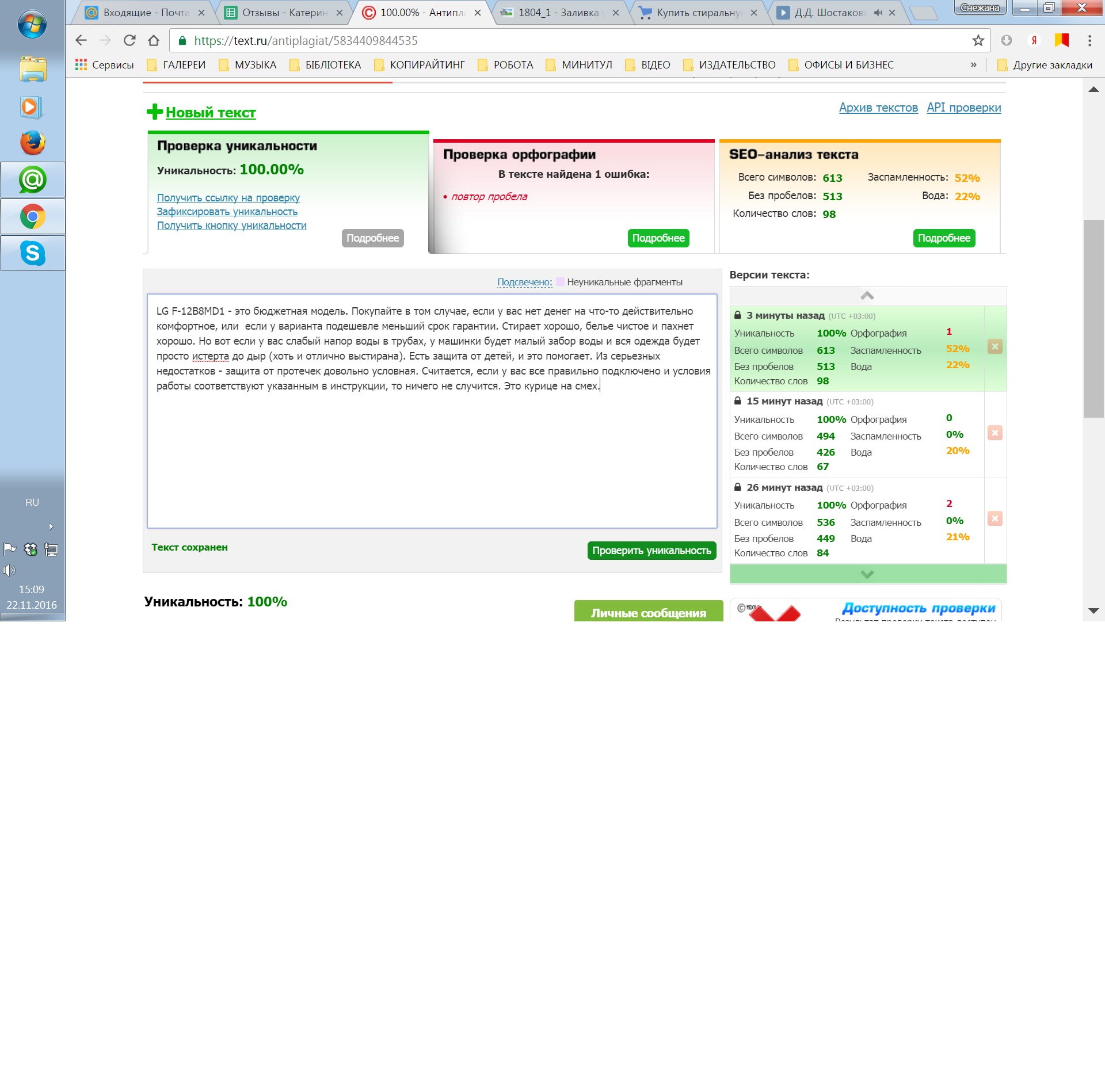Remove the 26 минут назад text version

995,518
